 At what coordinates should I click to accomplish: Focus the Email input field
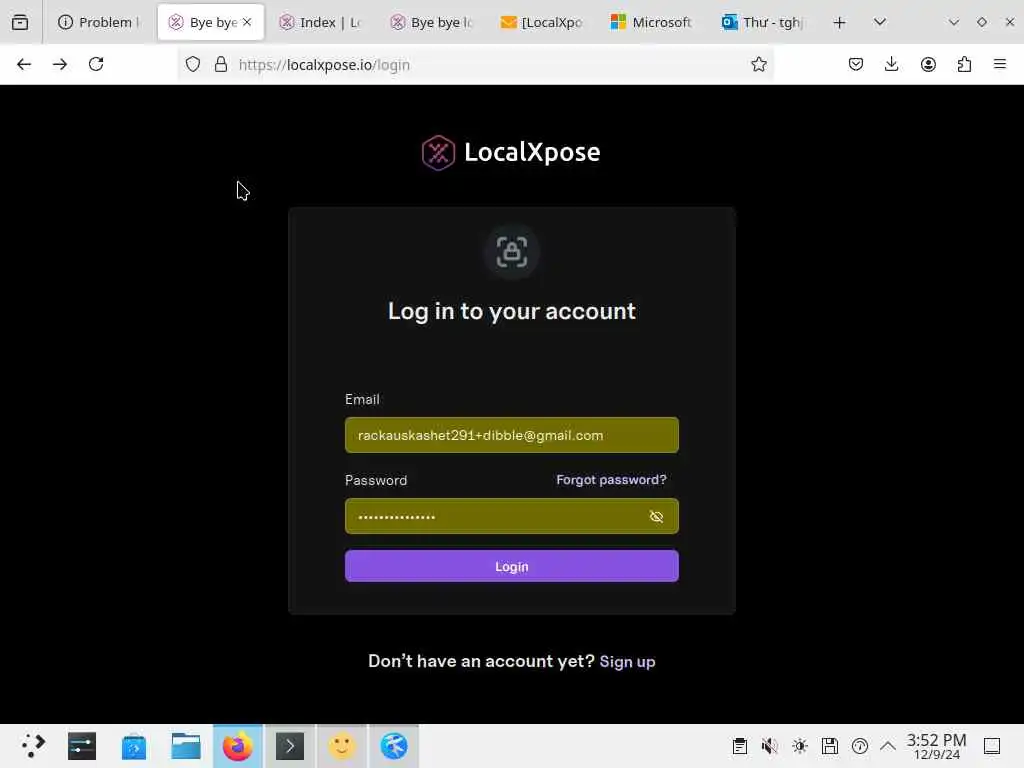click(511, 435)
